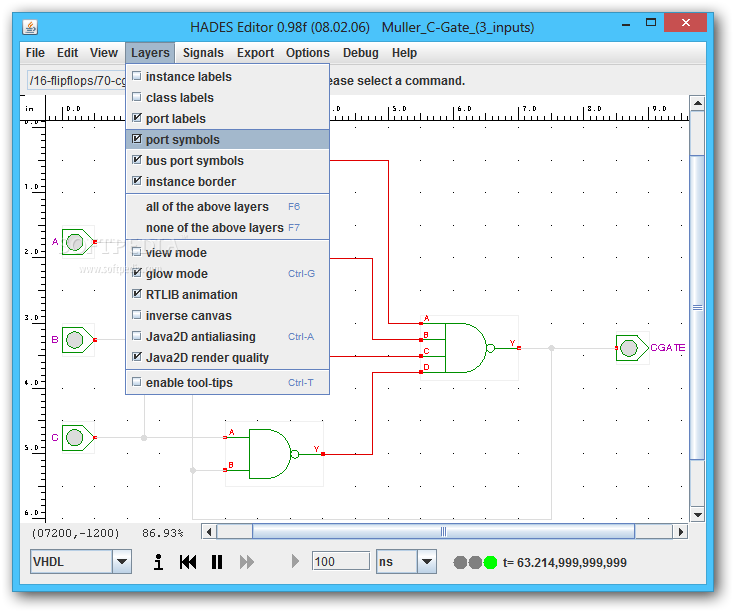The width and height of the screenshot is (734, 612).
Task: Click the fast-forward simulation button
Action: point(247,561)
